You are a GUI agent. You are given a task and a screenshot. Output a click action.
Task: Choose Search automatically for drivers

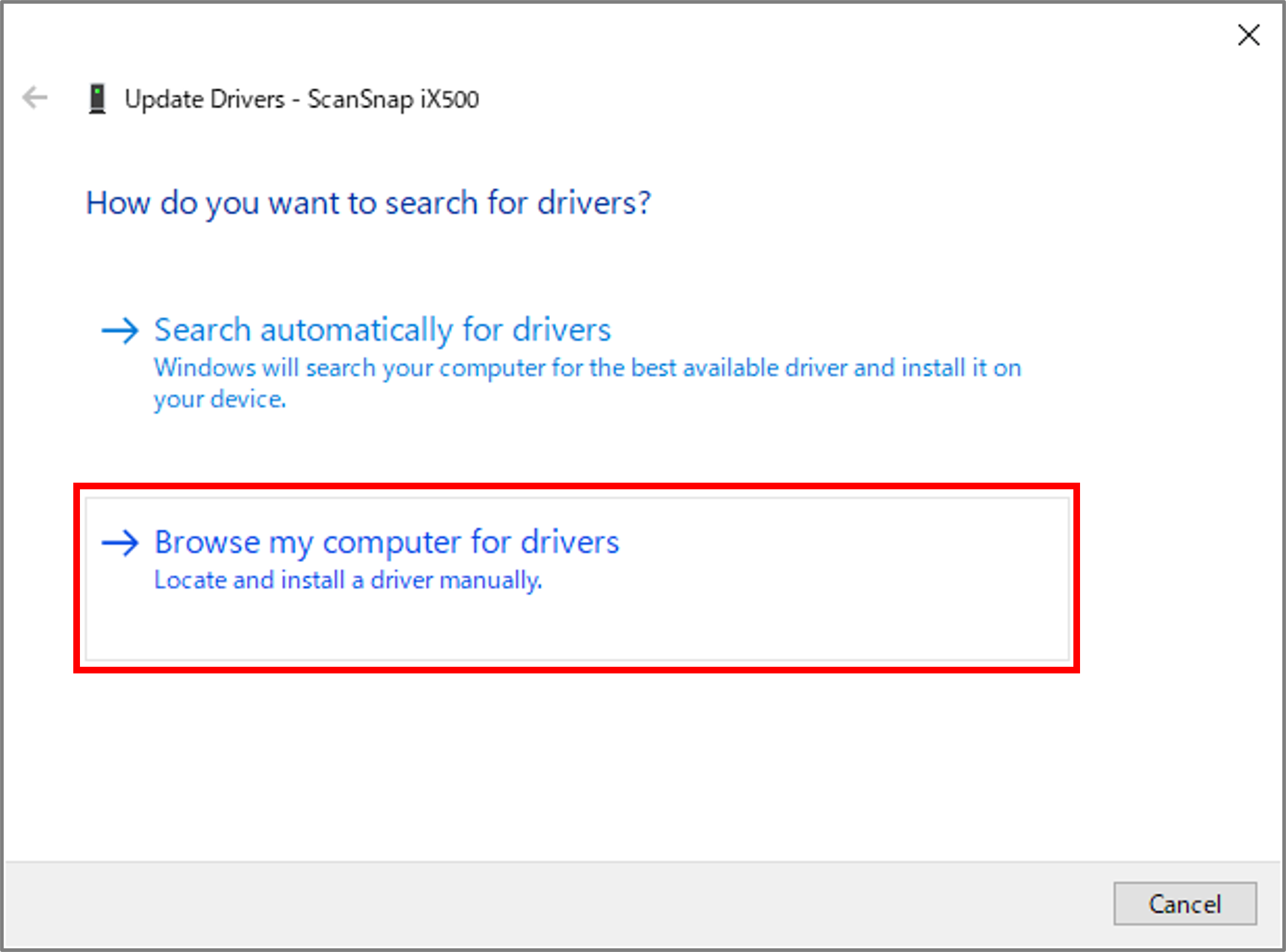pyautogui.click(x=577, y=363)
